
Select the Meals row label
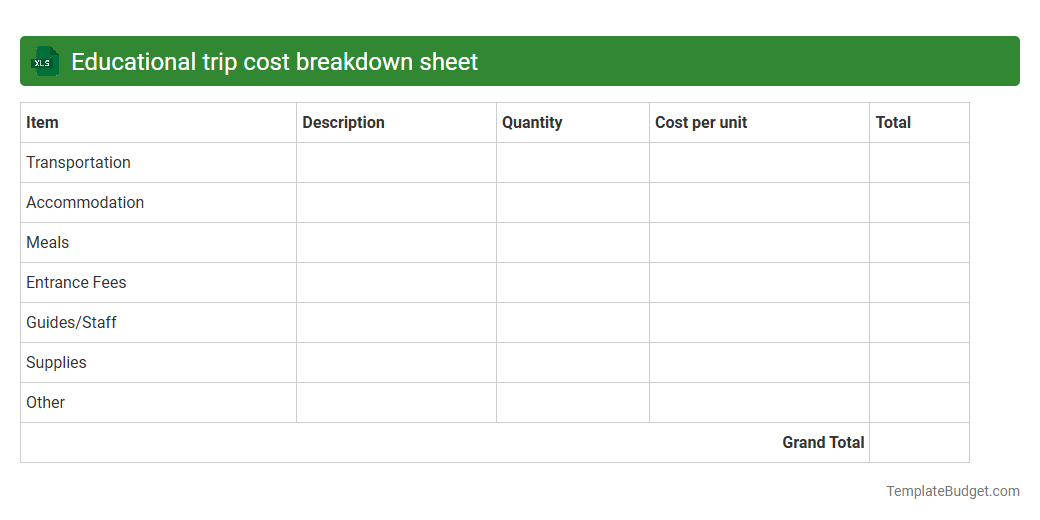48,243
